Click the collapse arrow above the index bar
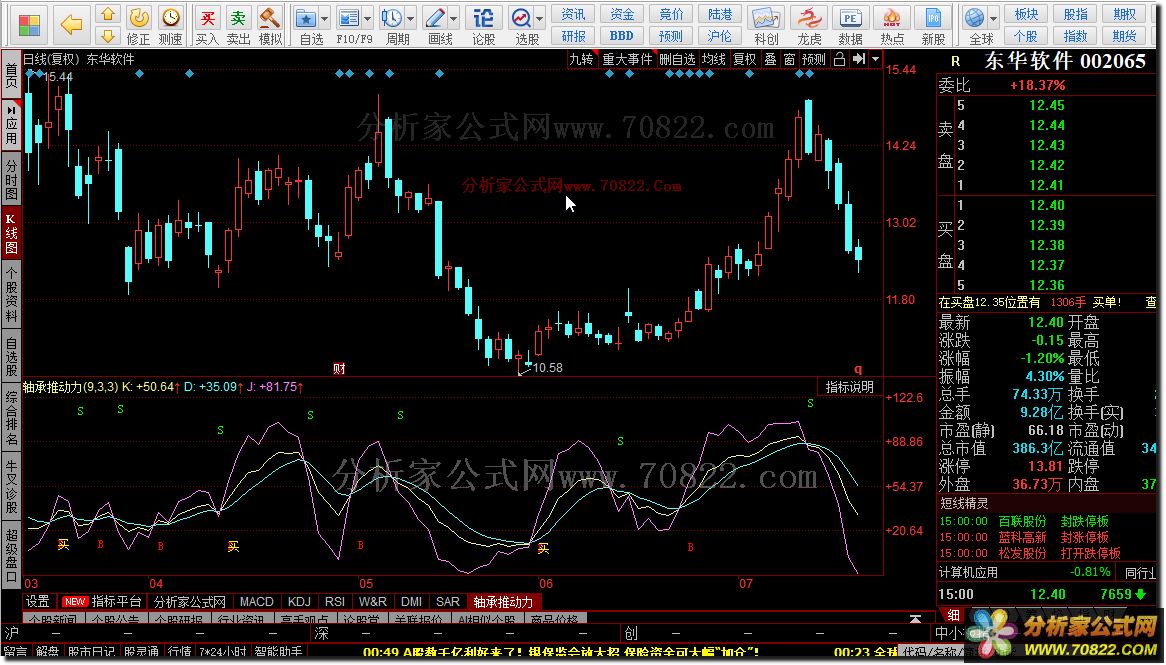The width and height of the screenshot is (1166, 665). click(x=915, y=619)
